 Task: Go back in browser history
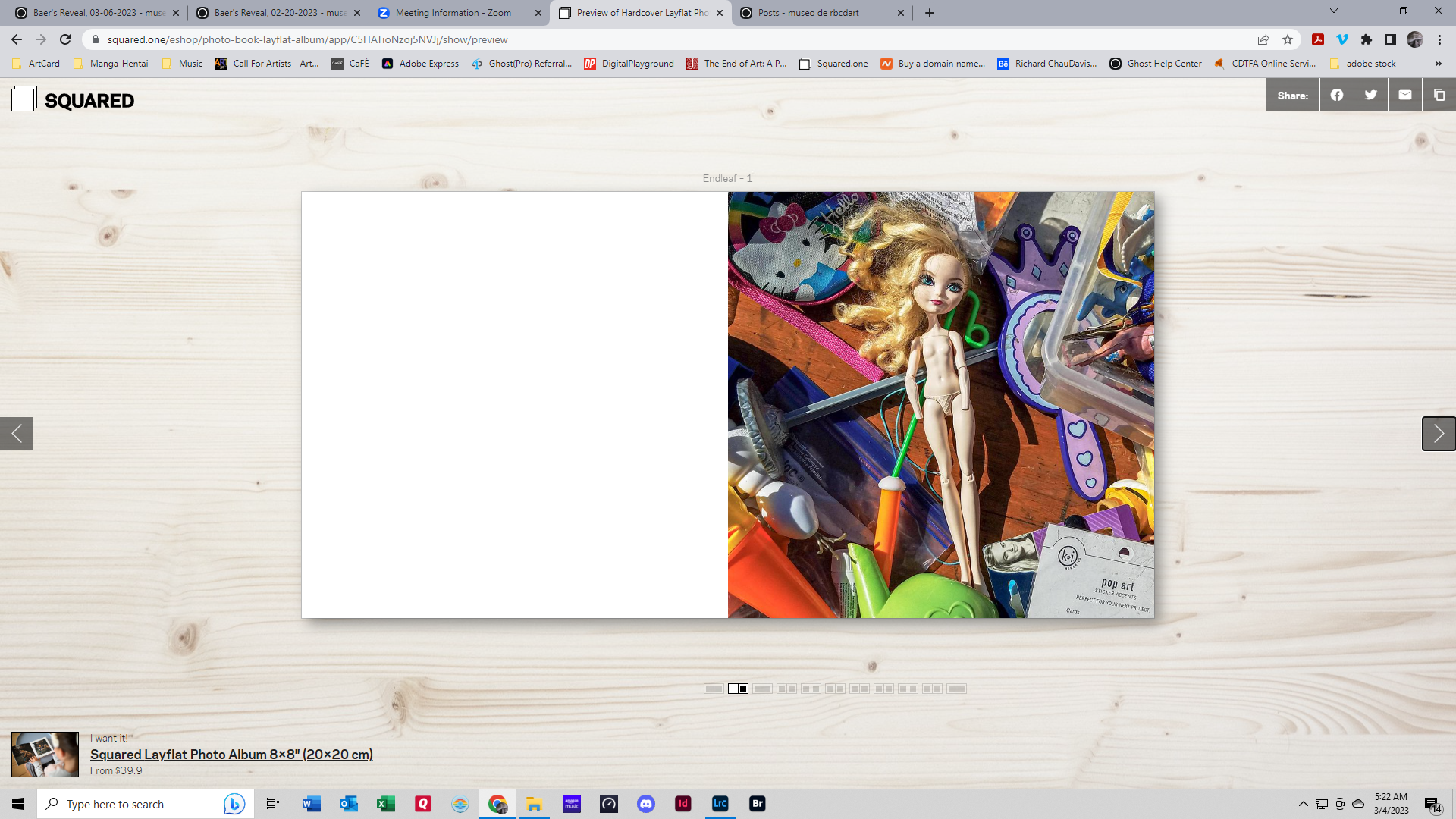(17, 39)
